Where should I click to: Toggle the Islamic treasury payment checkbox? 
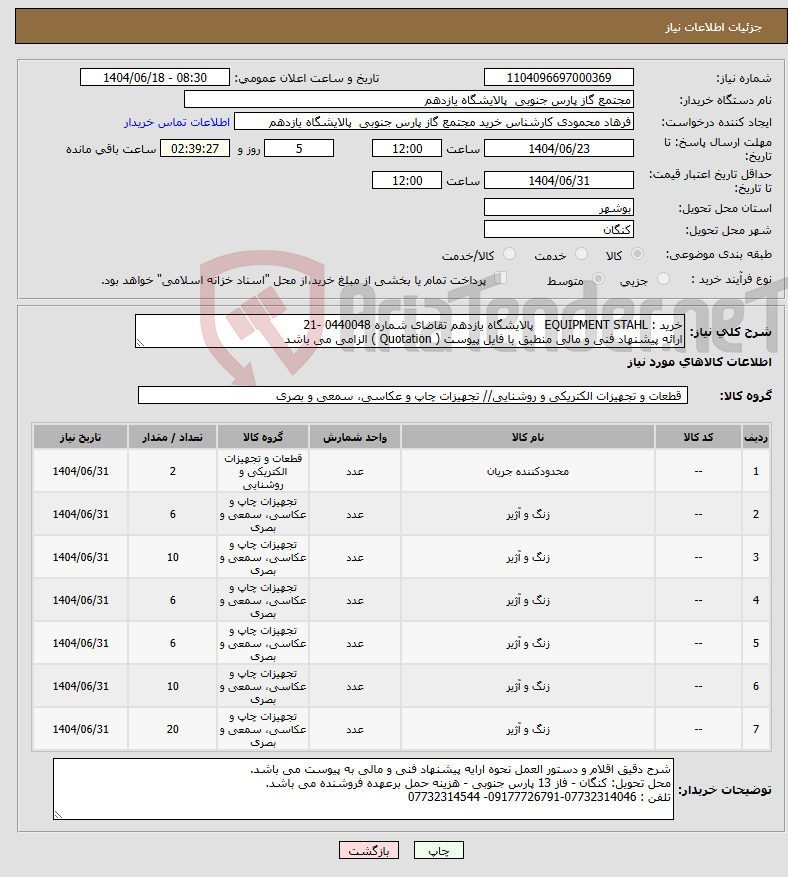pos(501,278)
